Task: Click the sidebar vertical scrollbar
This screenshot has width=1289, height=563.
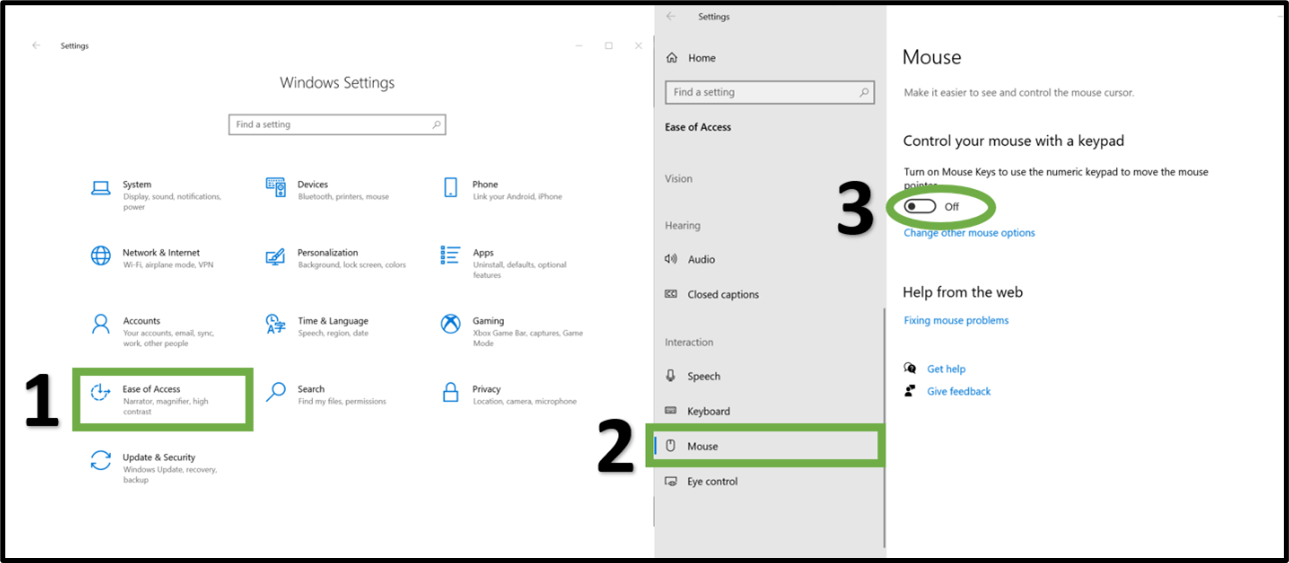Action: [884, 428]
